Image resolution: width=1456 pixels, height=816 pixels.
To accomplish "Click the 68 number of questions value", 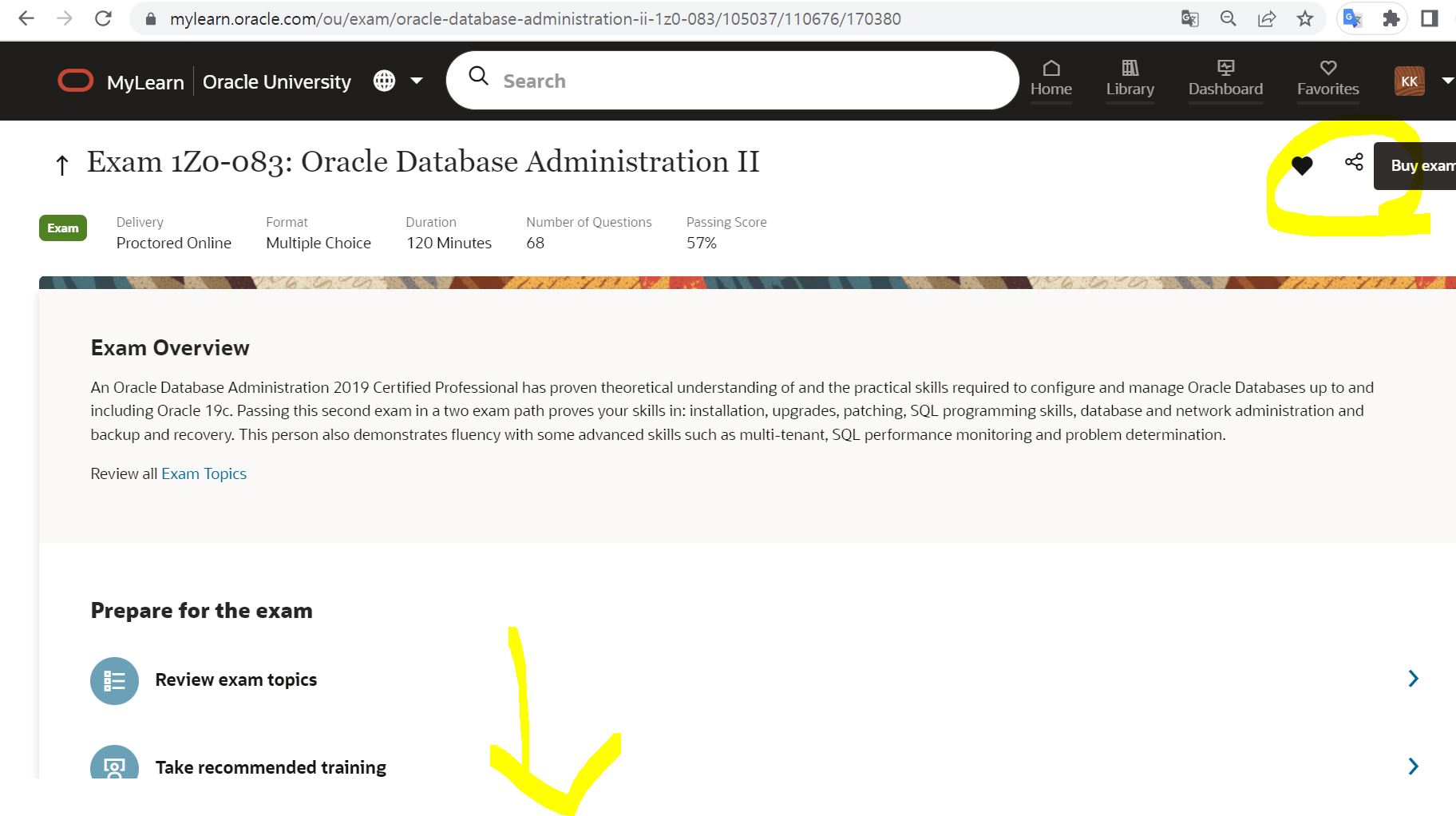I will click(x=536, y=243).
